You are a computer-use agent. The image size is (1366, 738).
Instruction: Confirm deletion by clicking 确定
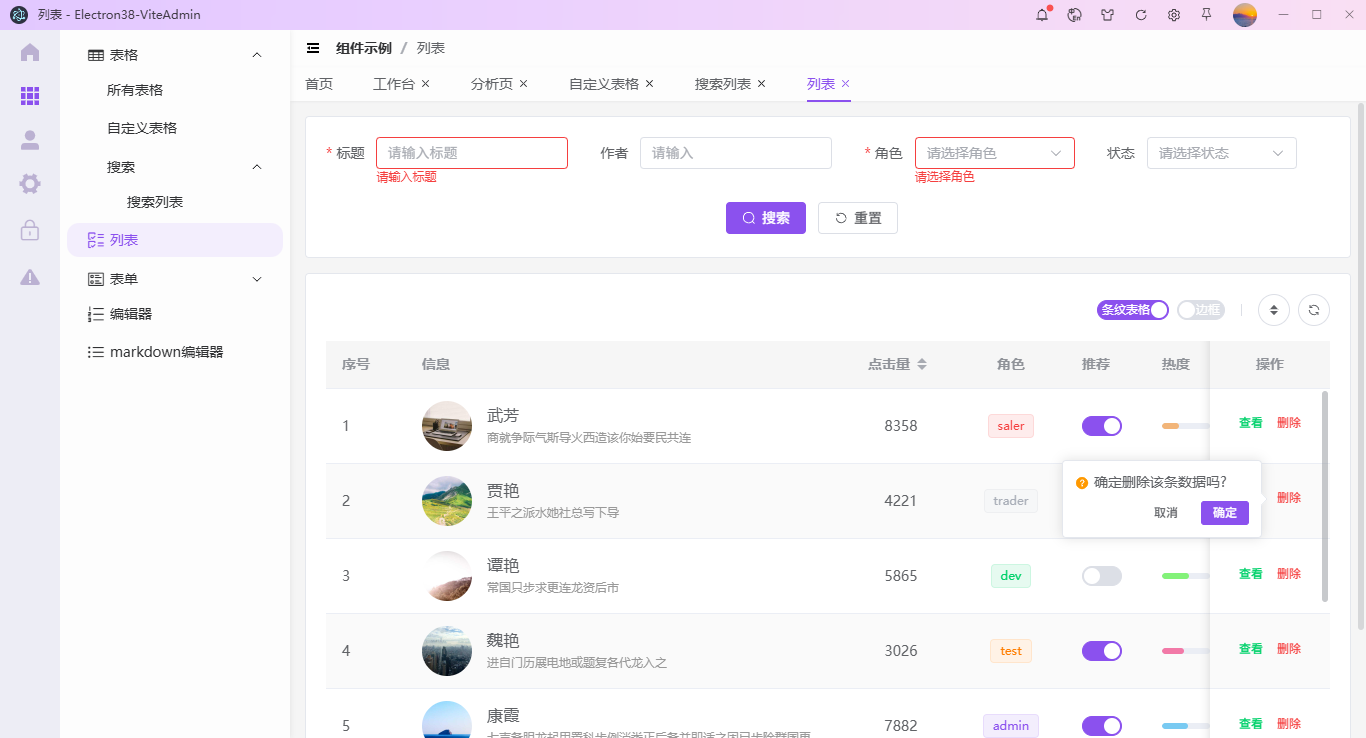click(x=1224, y=512)
